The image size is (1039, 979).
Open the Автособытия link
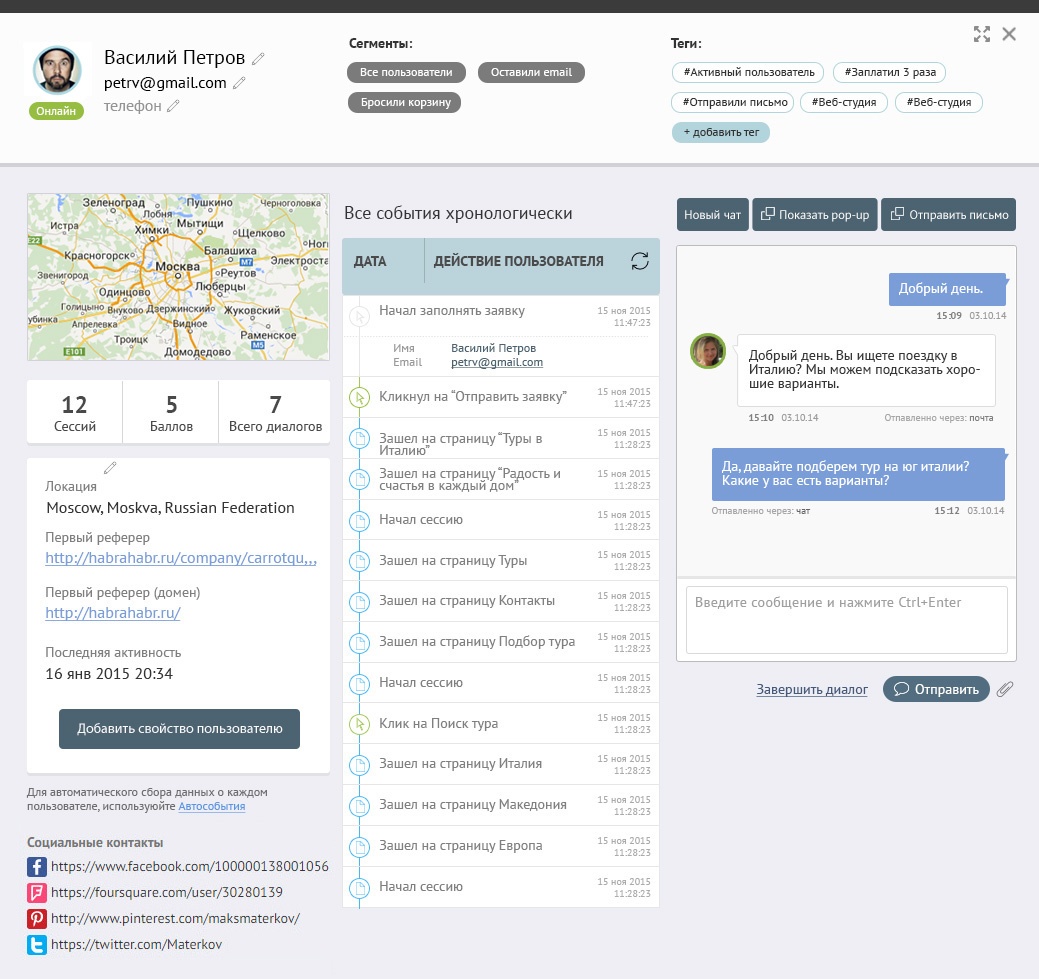tap(211, 807)
